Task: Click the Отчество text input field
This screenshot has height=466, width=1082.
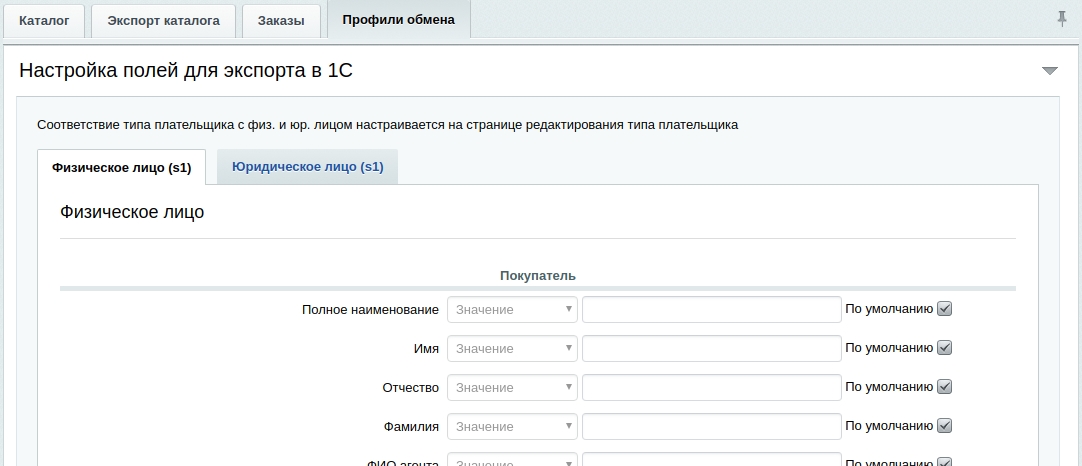Action: [711, 388]
